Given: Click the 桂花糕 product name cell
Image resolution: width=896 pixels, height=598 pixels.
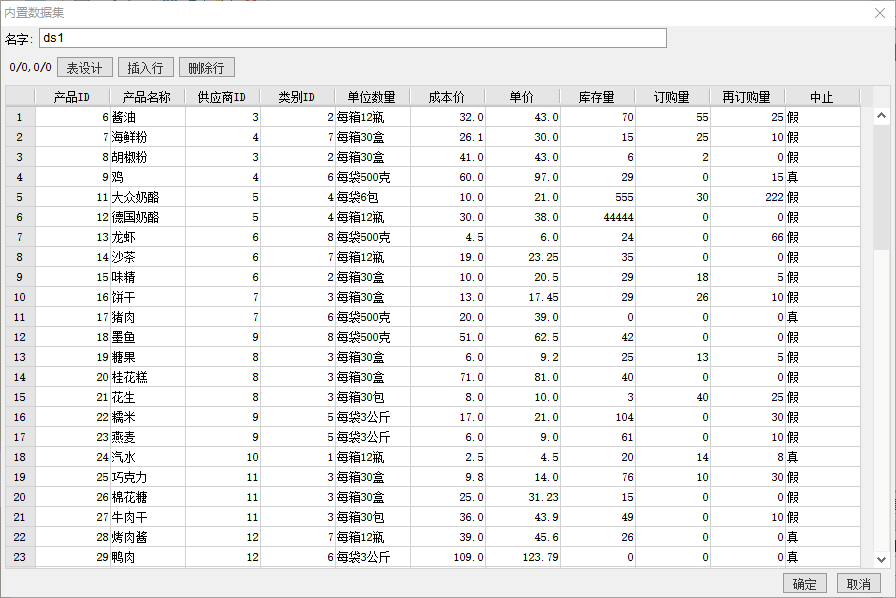Looking at the screenshot, I should click(147, 377).
